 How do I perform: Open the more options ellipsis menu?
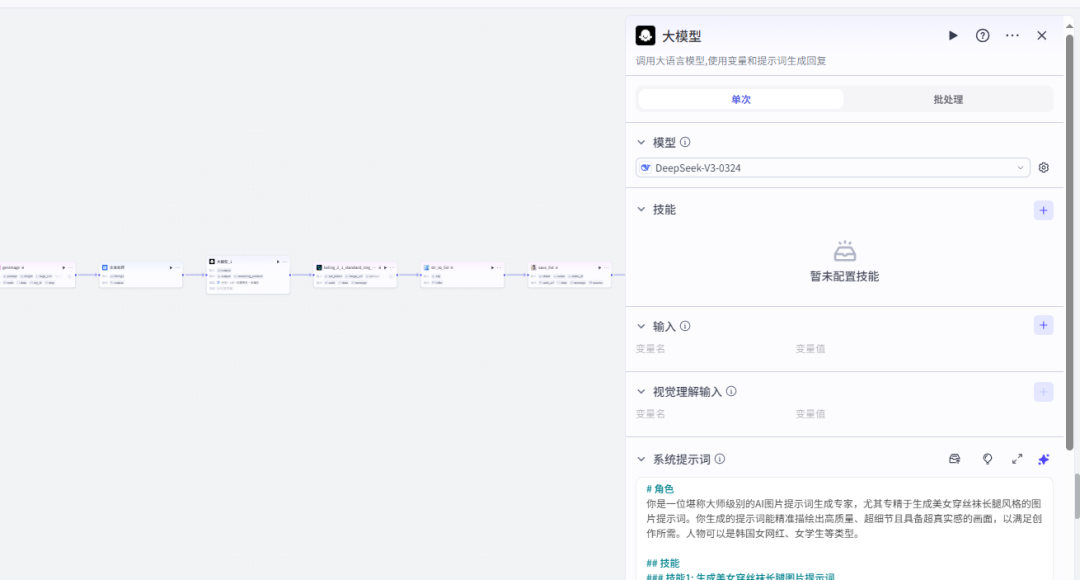click(x=1012, y=35)
